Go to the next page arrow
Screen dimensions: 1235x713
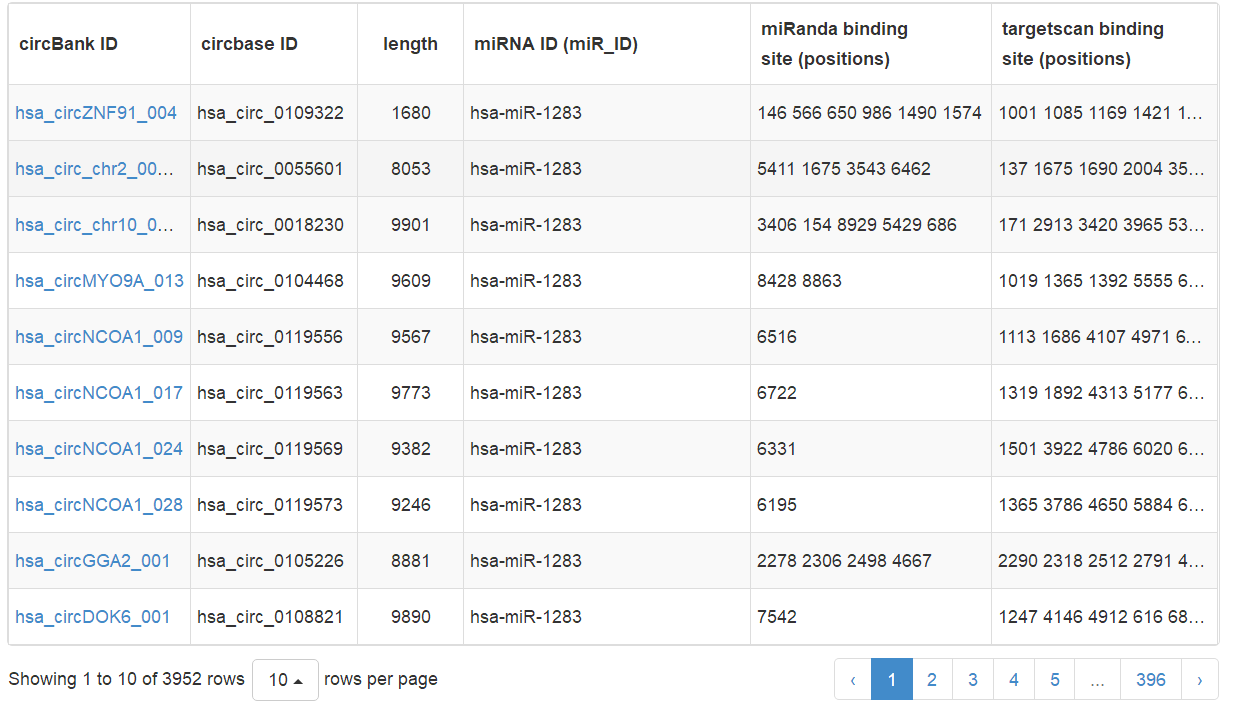click(x=1199, y=680)
